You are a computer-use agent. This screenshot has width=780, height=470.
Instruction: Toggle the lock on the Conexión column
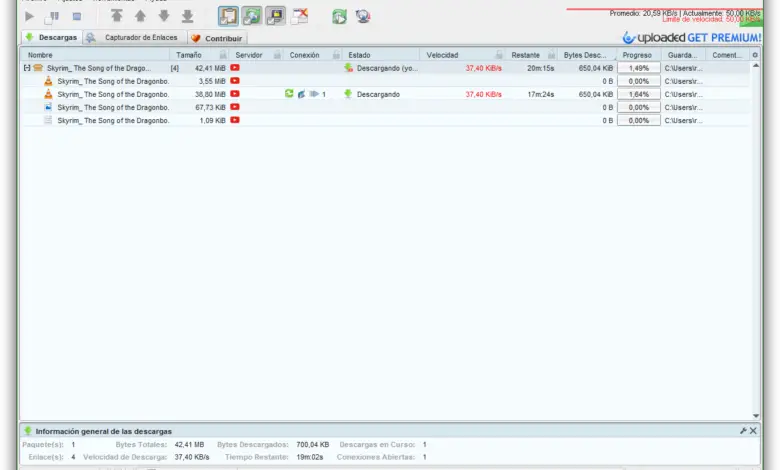point(337,55)
